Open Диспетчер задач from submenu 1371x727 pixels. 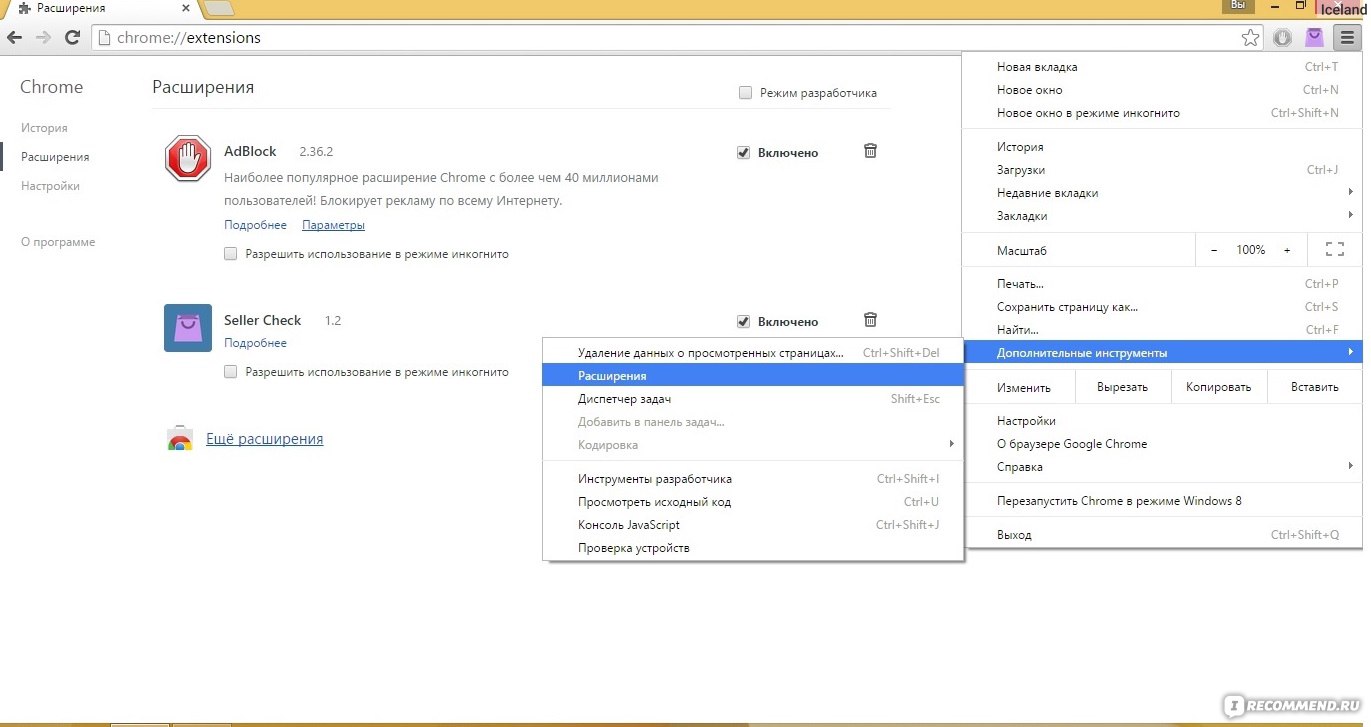pos(753,399)
